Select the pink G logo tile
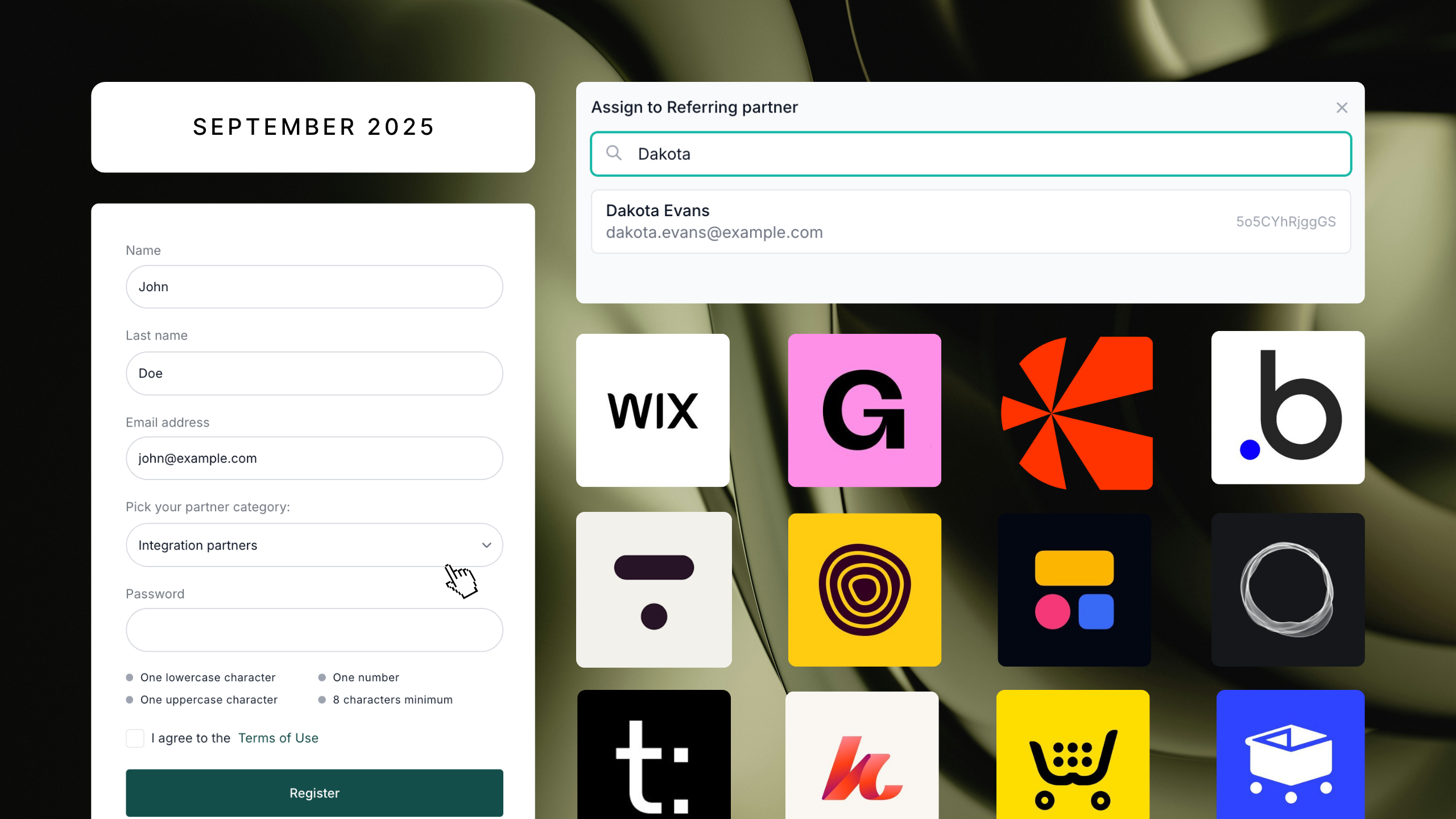This screenshot has height=819, width=1456. coord(864,410)
